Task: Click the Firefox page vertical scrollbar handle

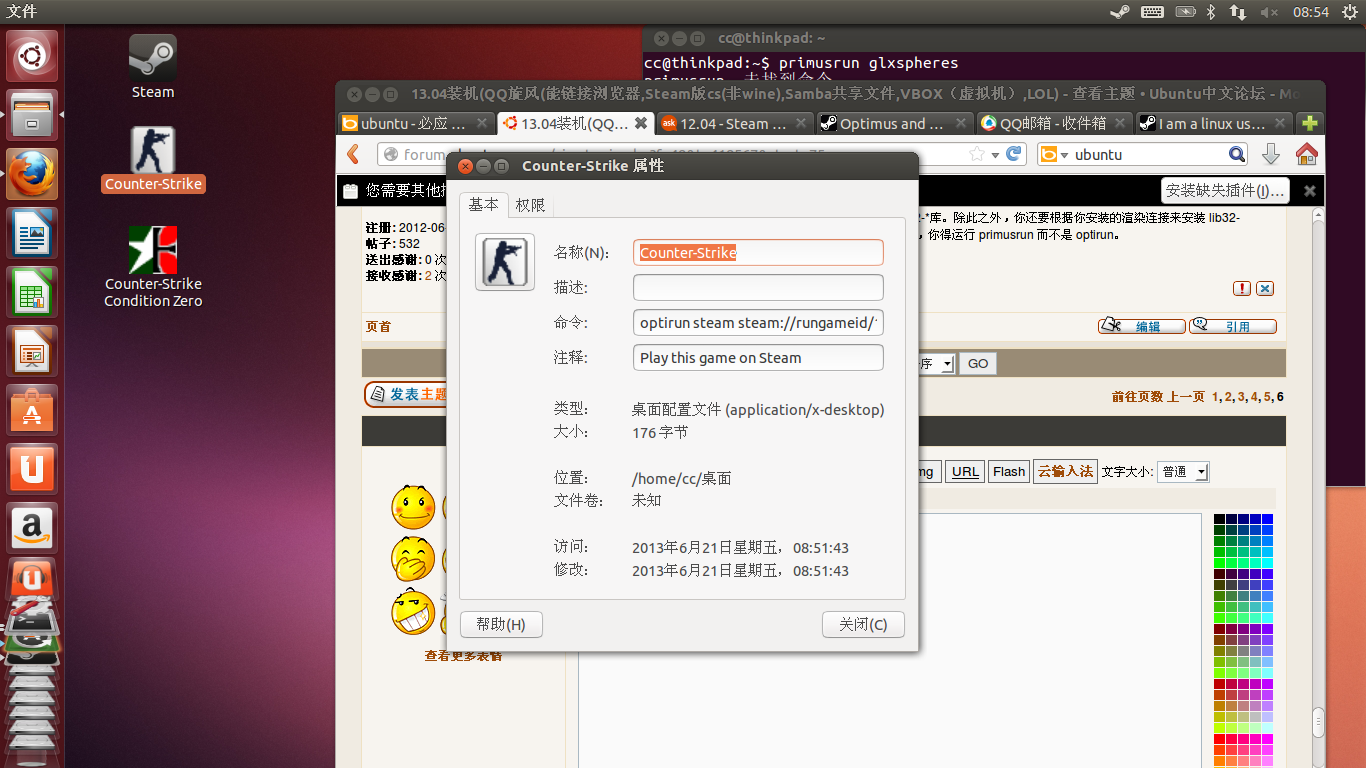Action: click(x=1319, y=722)
